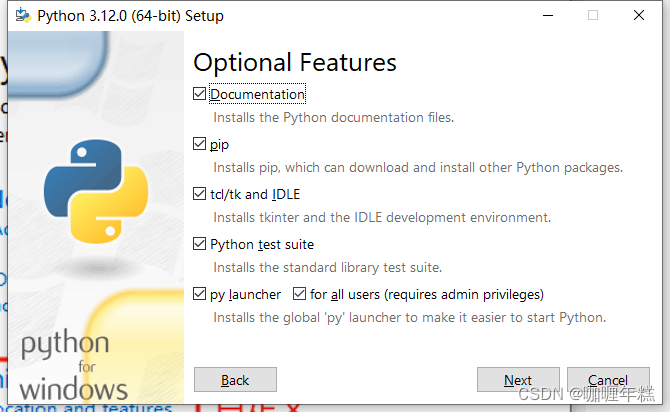Uncheck the py launcher checkbox

coord(200,294)
